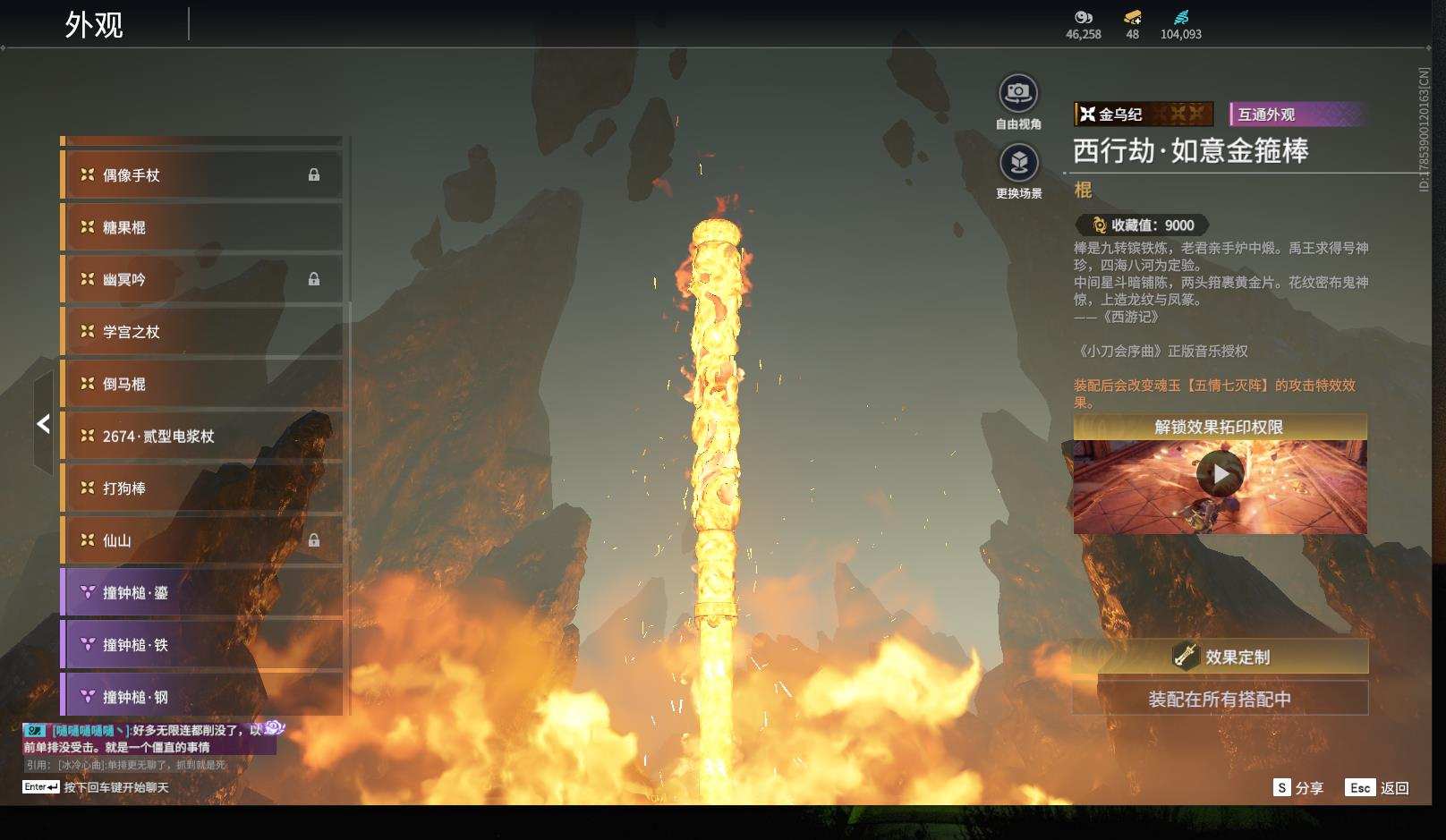Click the 收藏值：9000 badge
This screenshot has height=840, width=1446.
pos(1142,225)
